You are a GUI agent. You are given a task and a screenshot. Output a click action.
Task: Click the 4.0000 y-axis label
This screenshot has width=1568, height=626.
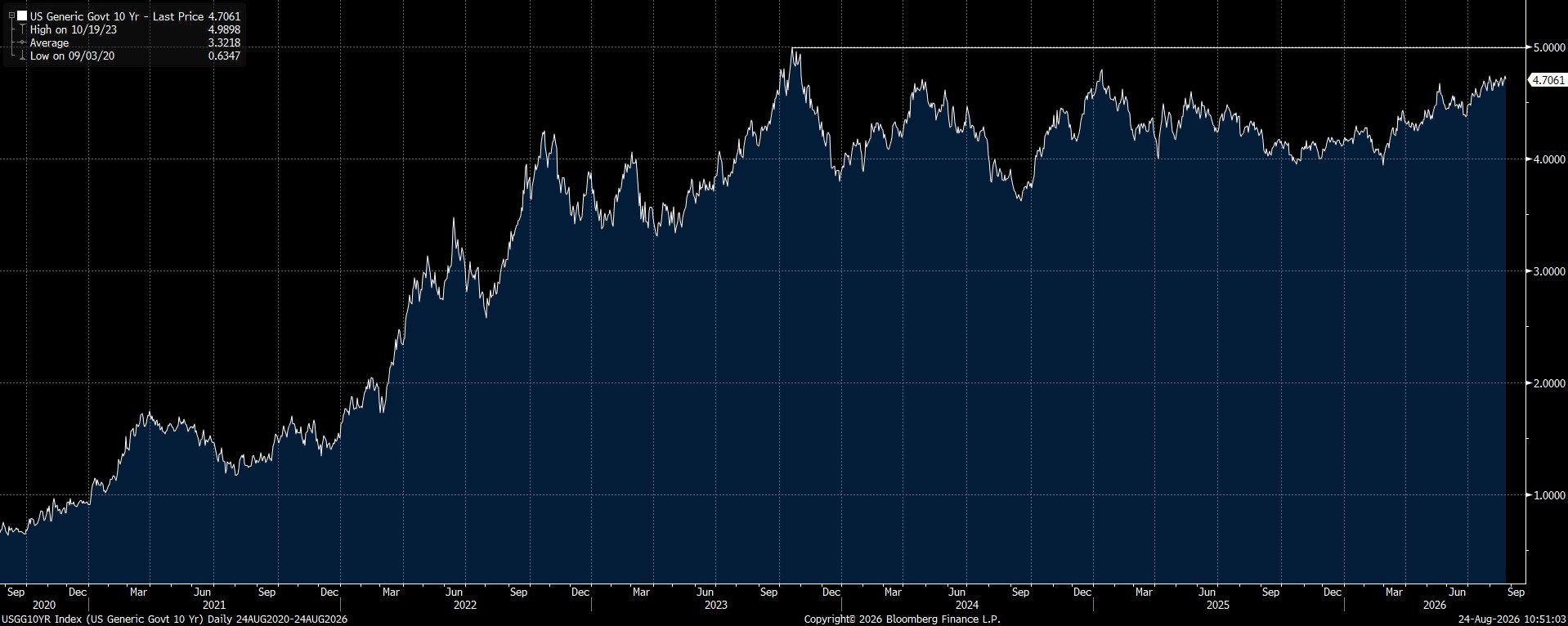coord(1548,159)
